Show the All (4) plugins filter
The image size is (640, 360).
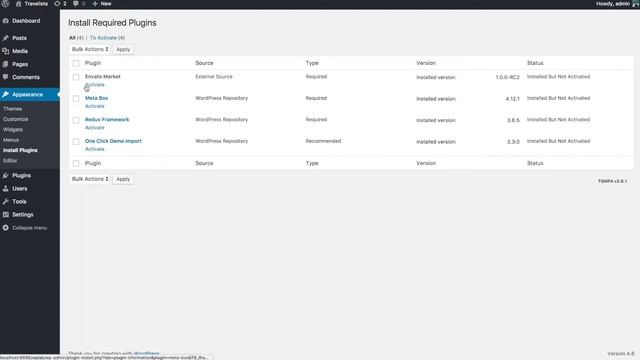(x=76, y=38)
